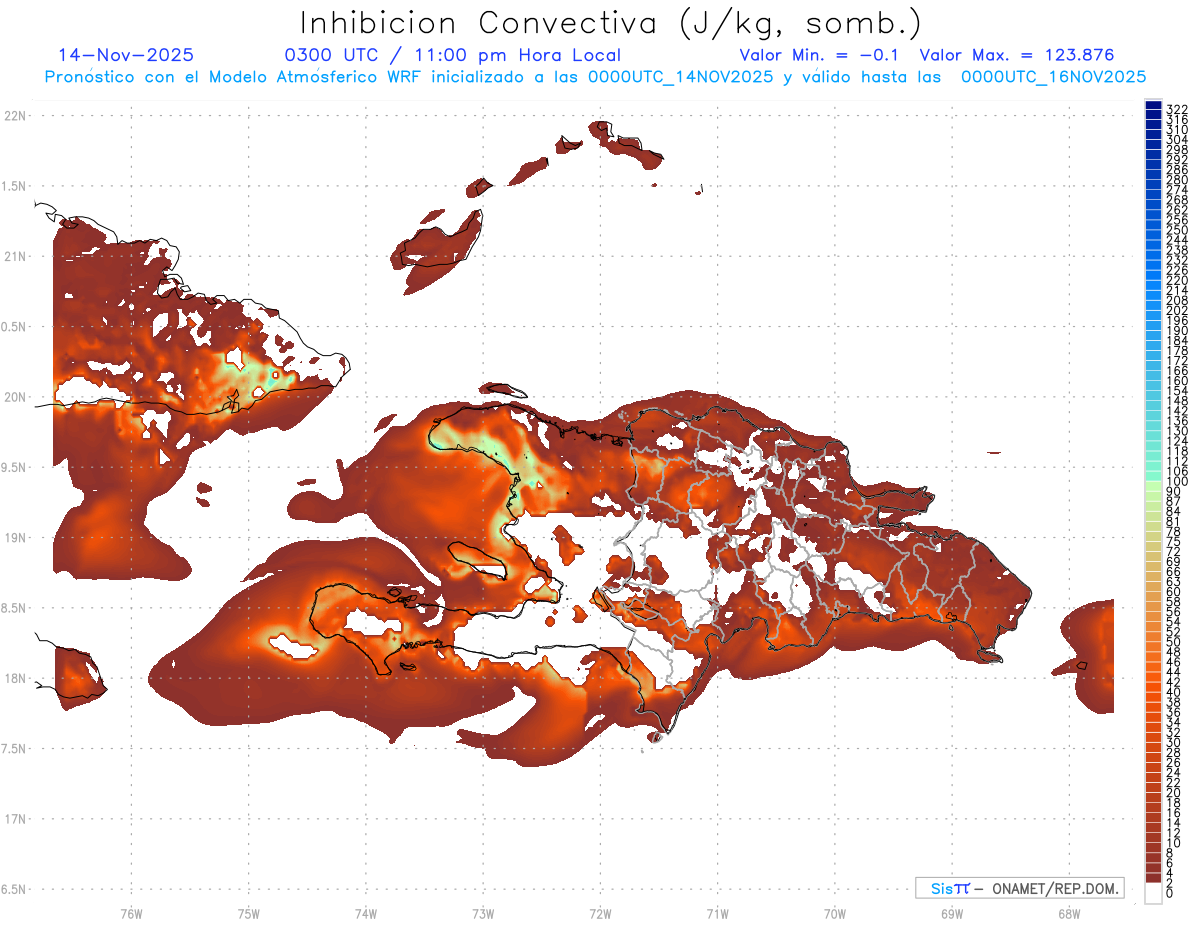Click the '322' color scale label
The height and width of the screenshot is (927, 1200).
[x=1177, y=109]
